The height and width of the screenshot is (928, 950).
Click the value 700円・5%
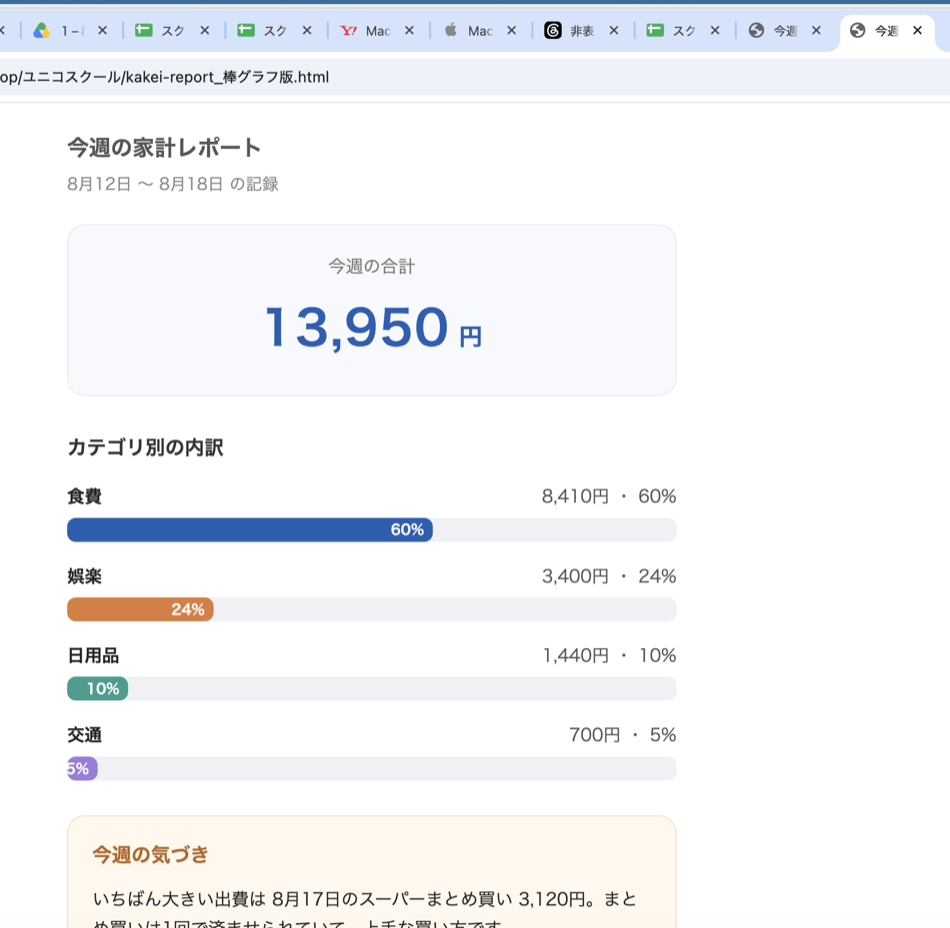pyautogui.click(x=622, y=735)
